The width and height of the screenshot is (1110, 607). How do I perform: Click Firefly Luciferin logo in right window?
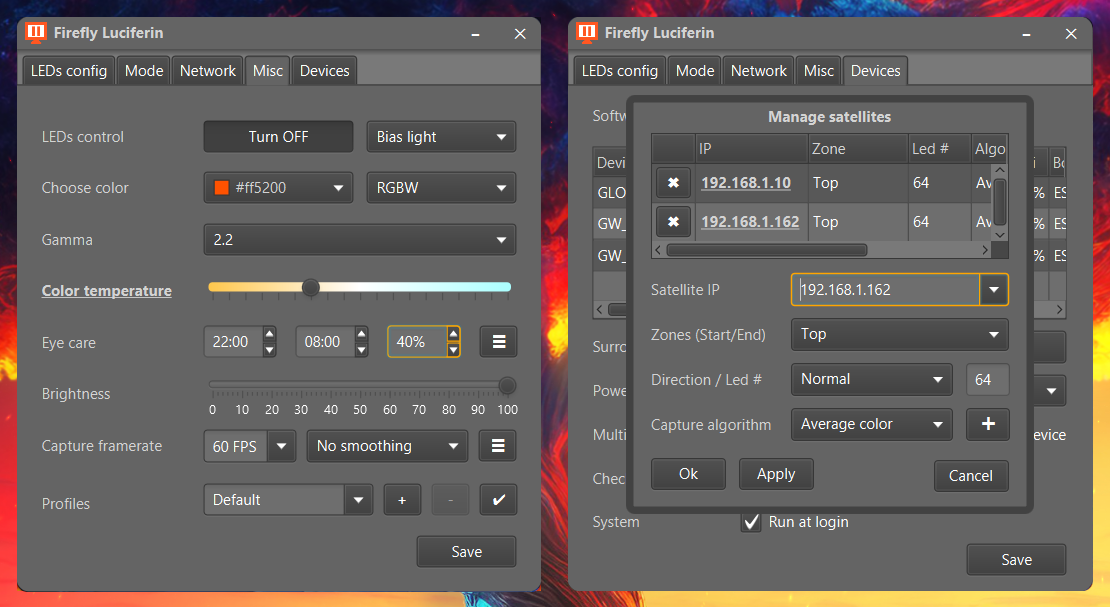click(x=587, y=33)
